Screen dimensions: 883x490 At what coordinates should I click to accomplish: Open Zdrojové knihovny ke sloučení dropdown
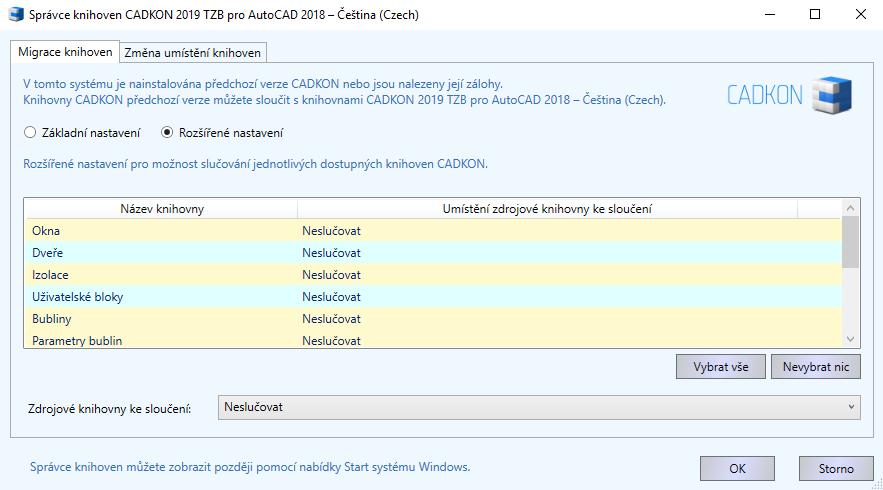click(539, 407)
